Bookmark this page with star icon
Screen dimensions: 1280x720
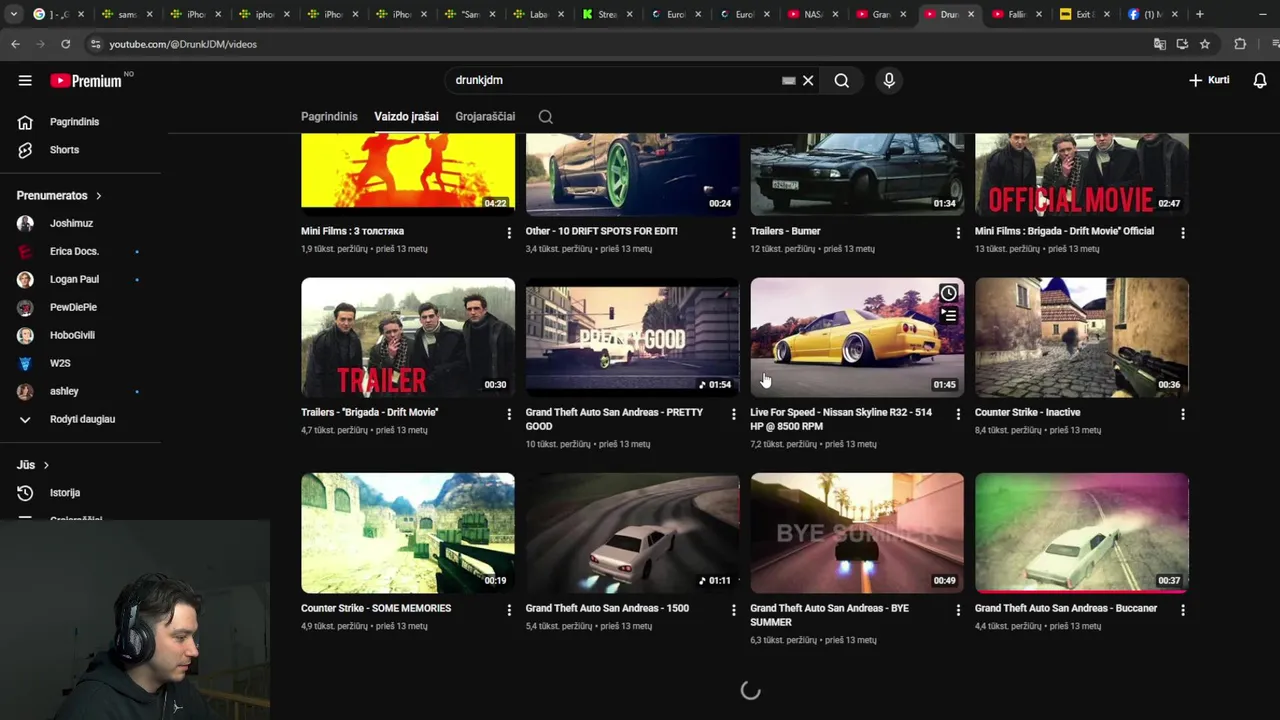[x=1205, y=44]
